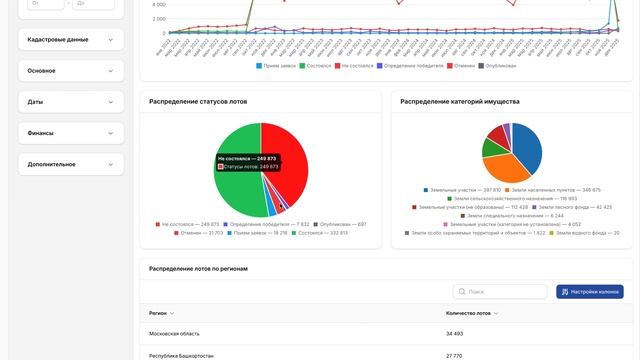Expand the Основное filter section

[71, 71]
